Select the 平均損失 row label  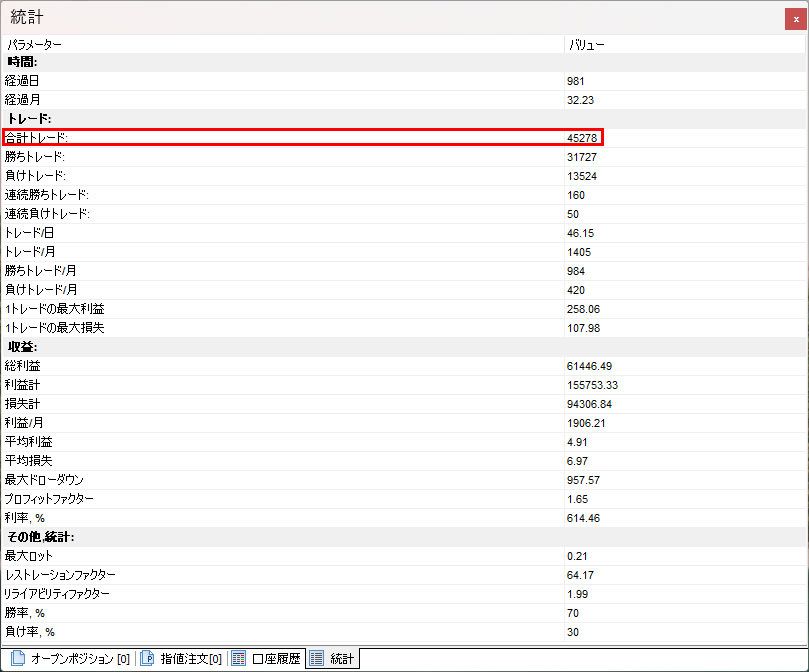pos(28,460)
